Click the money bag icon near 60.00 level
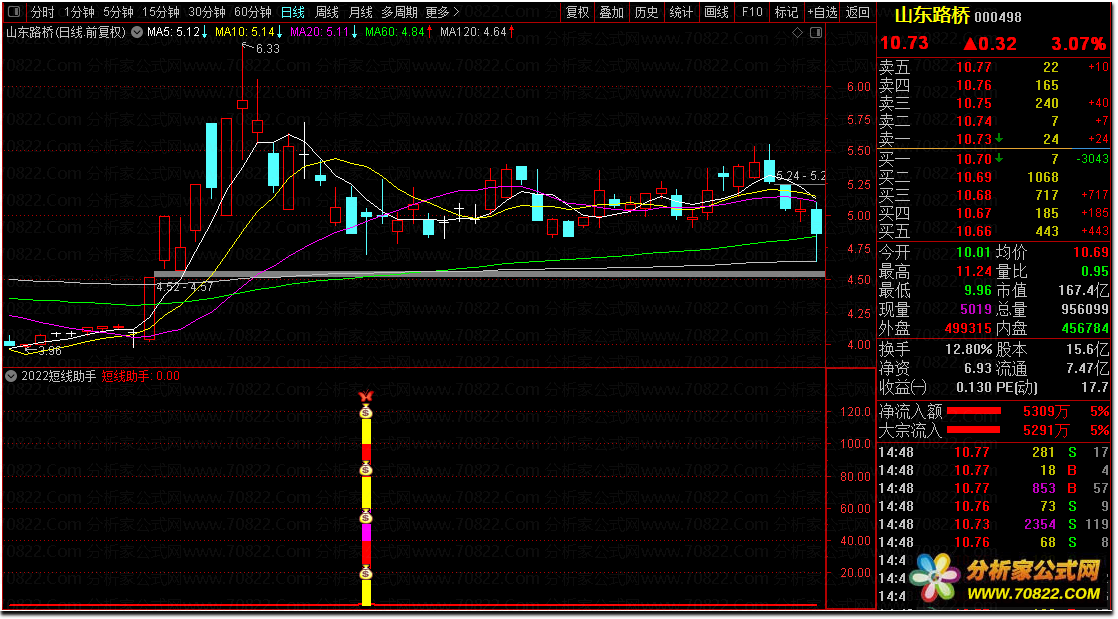This screenshot has height=619, width=1118. [366, 516]
